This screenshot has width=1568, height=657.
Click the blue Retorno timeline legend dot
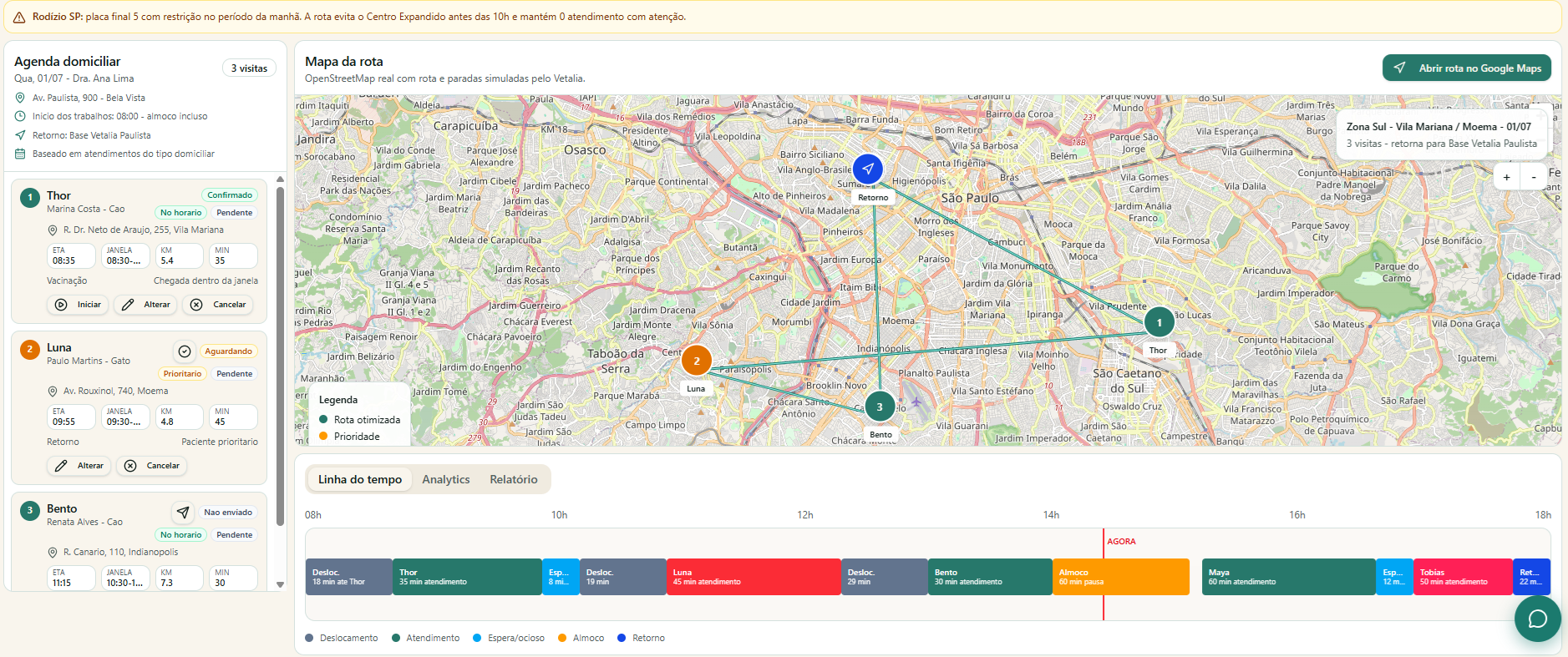click(622, 638)
